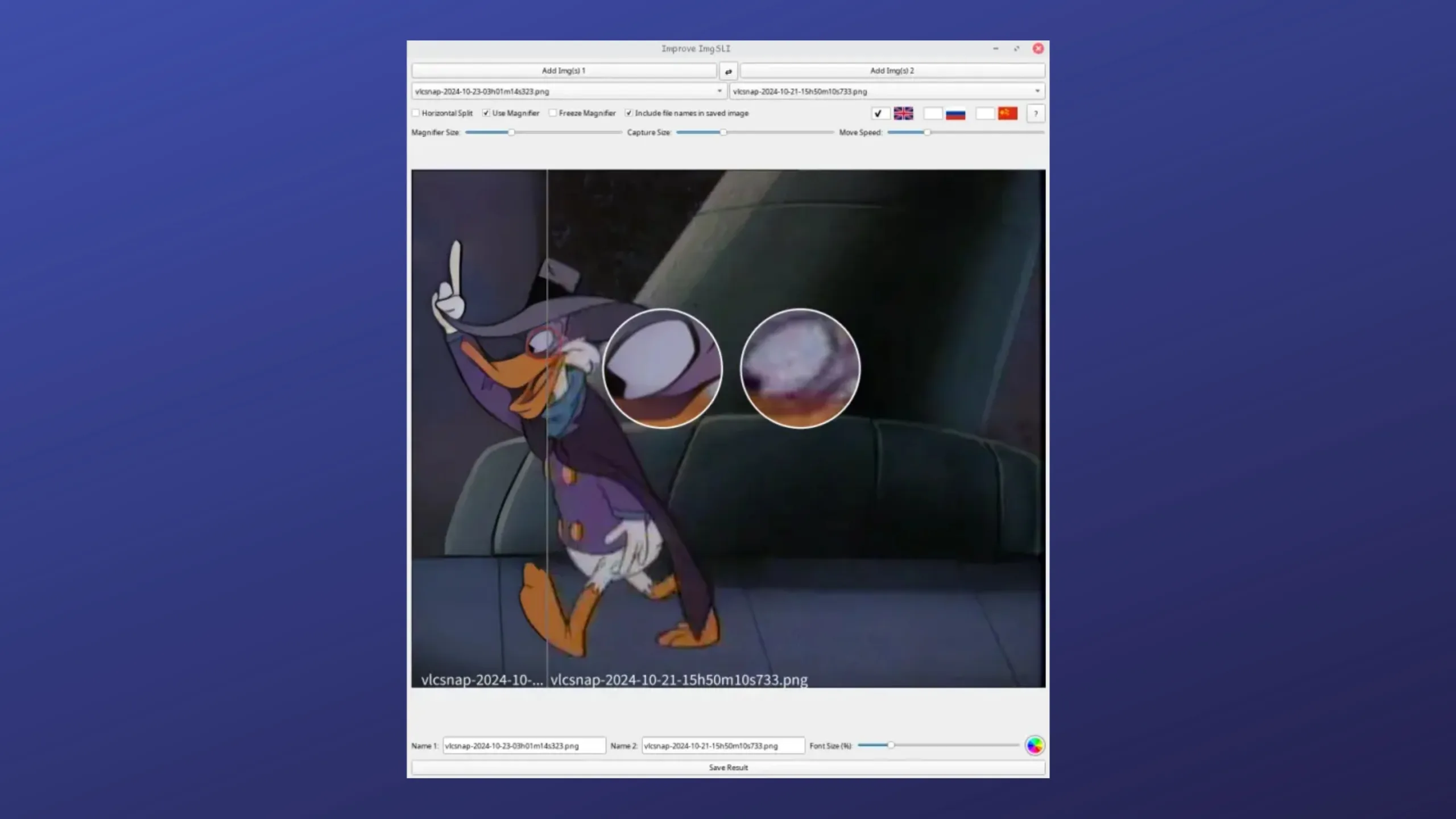This screenshot has height=819, width=1456.
Task: Click the Add Img(s) 1 button
Action: point(563,71)
